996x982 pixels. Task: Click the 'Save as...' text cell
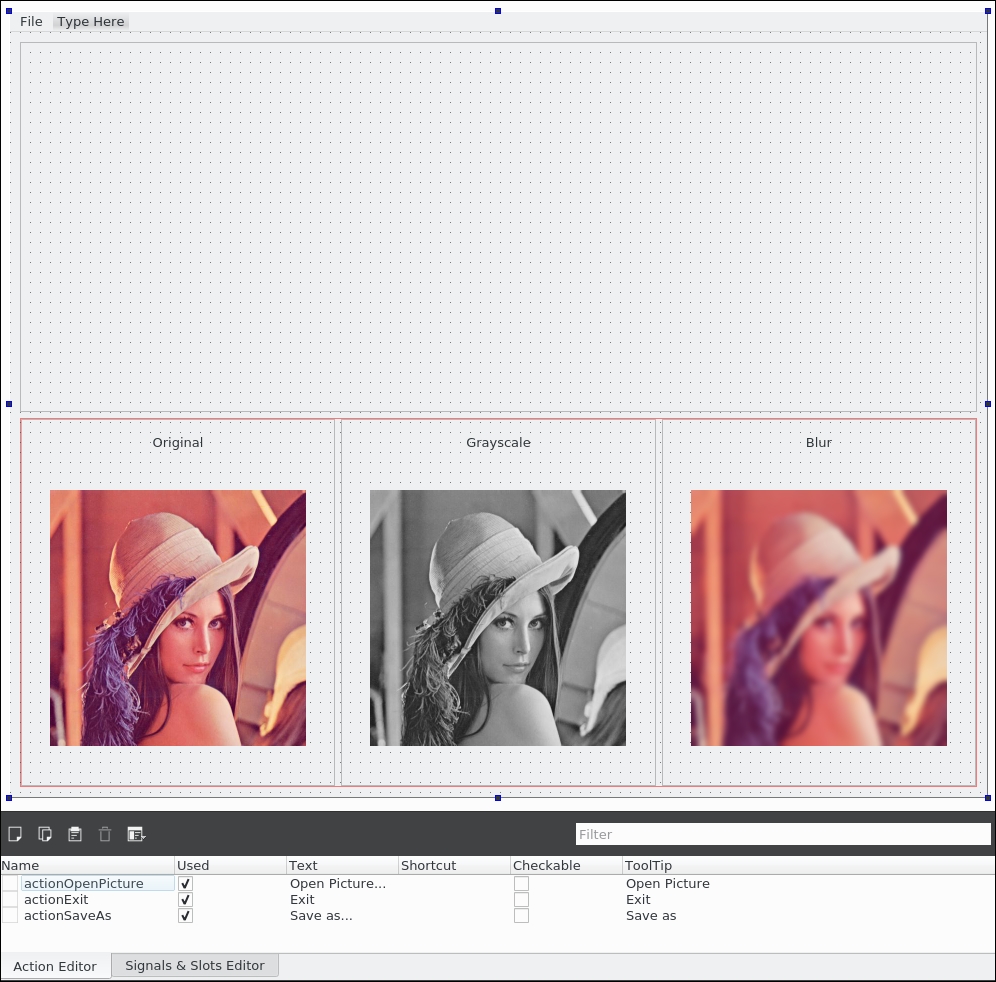coord(321,915)
